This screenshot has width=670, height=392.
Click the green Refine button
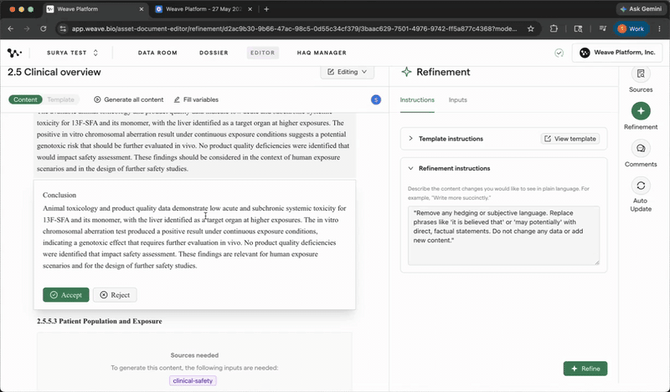[585, 368]
